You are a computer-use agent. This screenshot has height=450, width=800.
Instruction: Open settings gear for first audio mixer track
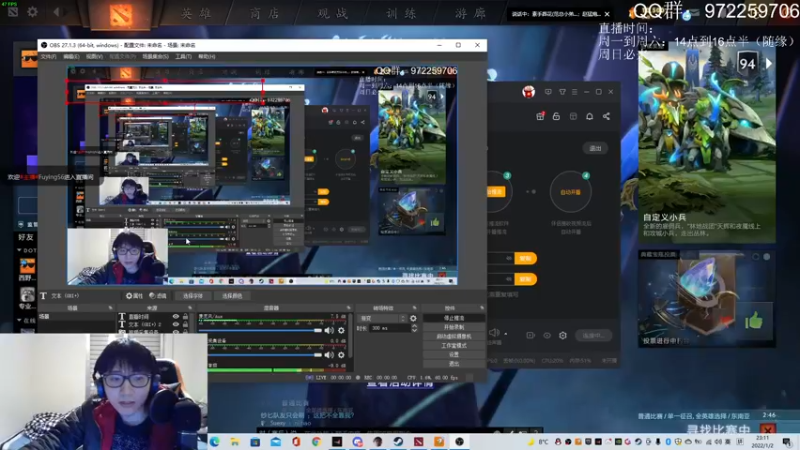(341, 331)
